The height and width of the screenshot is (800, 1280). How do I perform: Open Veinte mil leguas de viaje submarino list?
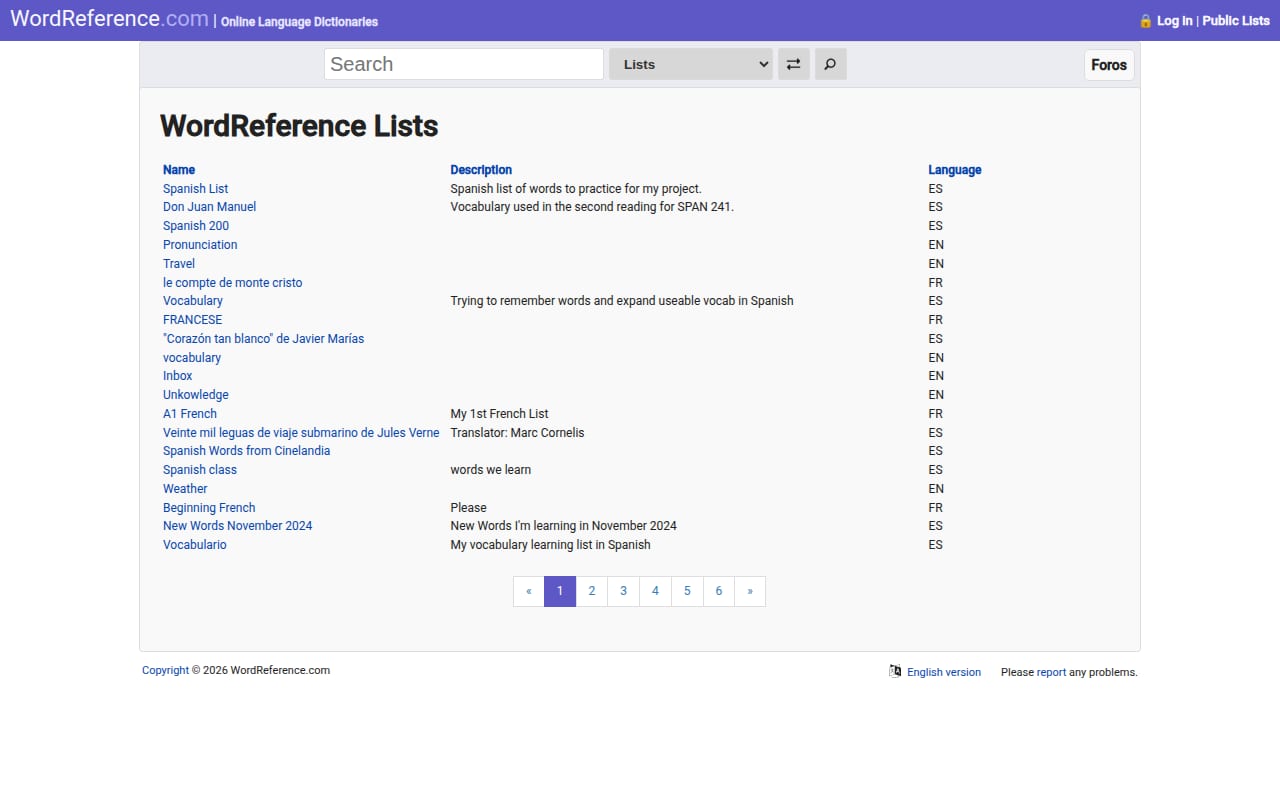[301, 433]
